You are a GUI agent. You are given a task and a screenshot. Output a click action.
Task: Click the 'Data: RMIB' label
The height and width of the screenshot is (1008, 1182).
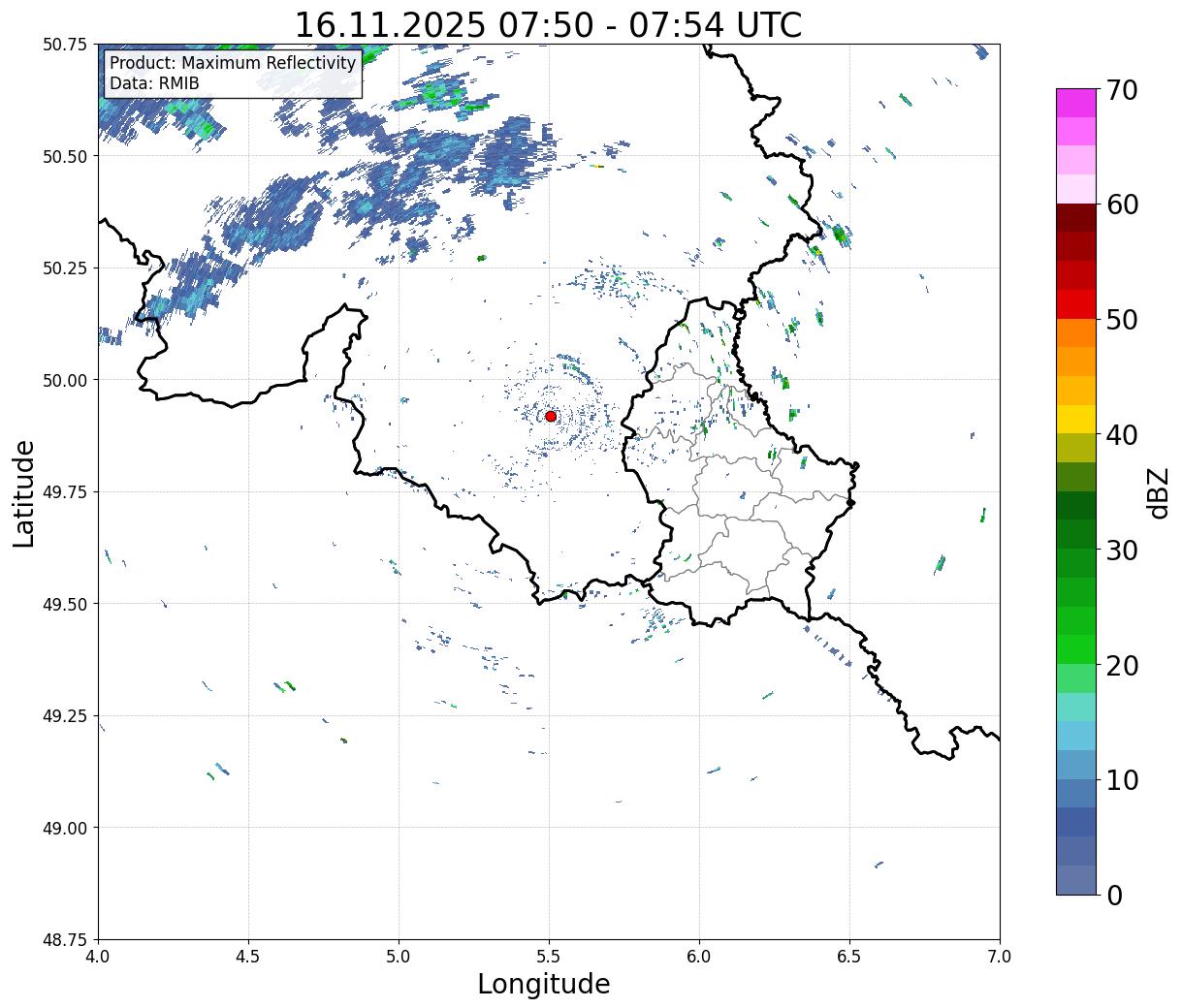(x=154, y=83)
